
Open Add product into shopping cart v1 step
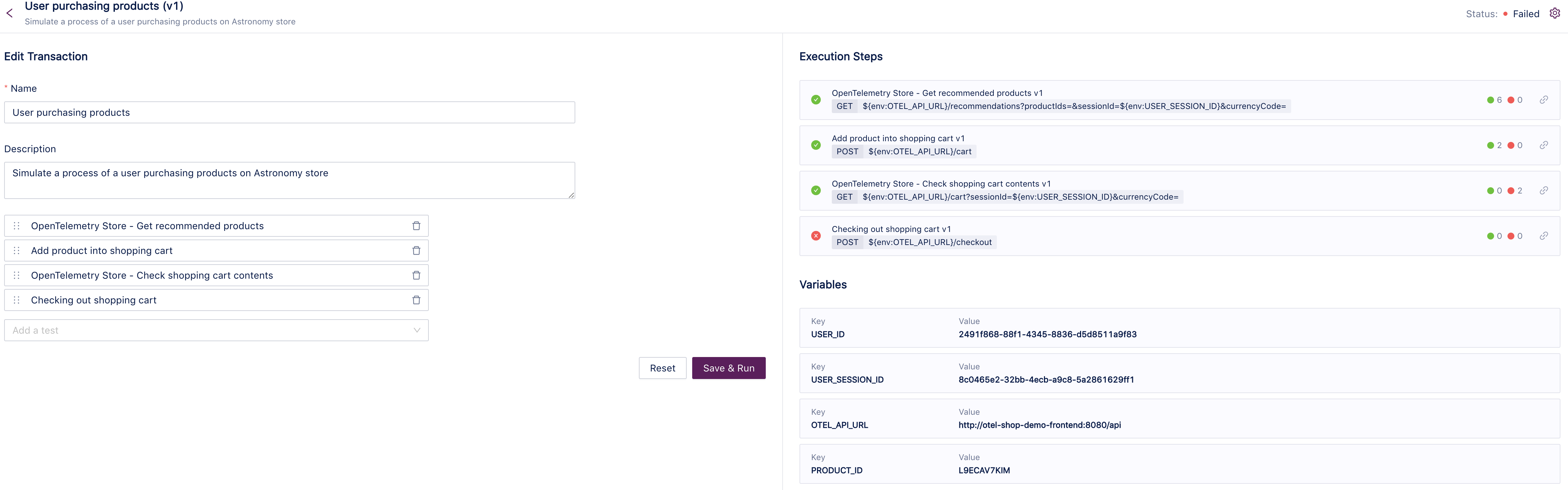pyautogui.click(x=898, y=138)
